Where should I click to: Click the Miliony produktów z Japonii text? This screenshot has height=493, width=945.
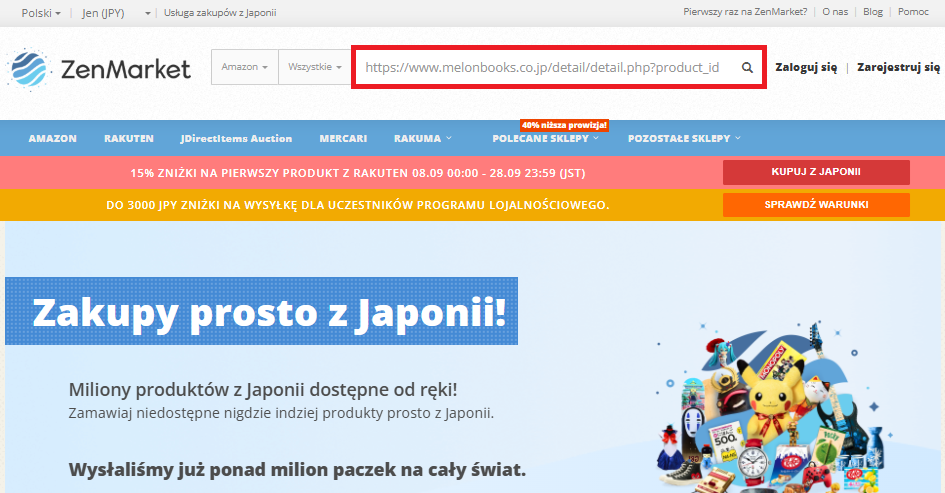263,389
